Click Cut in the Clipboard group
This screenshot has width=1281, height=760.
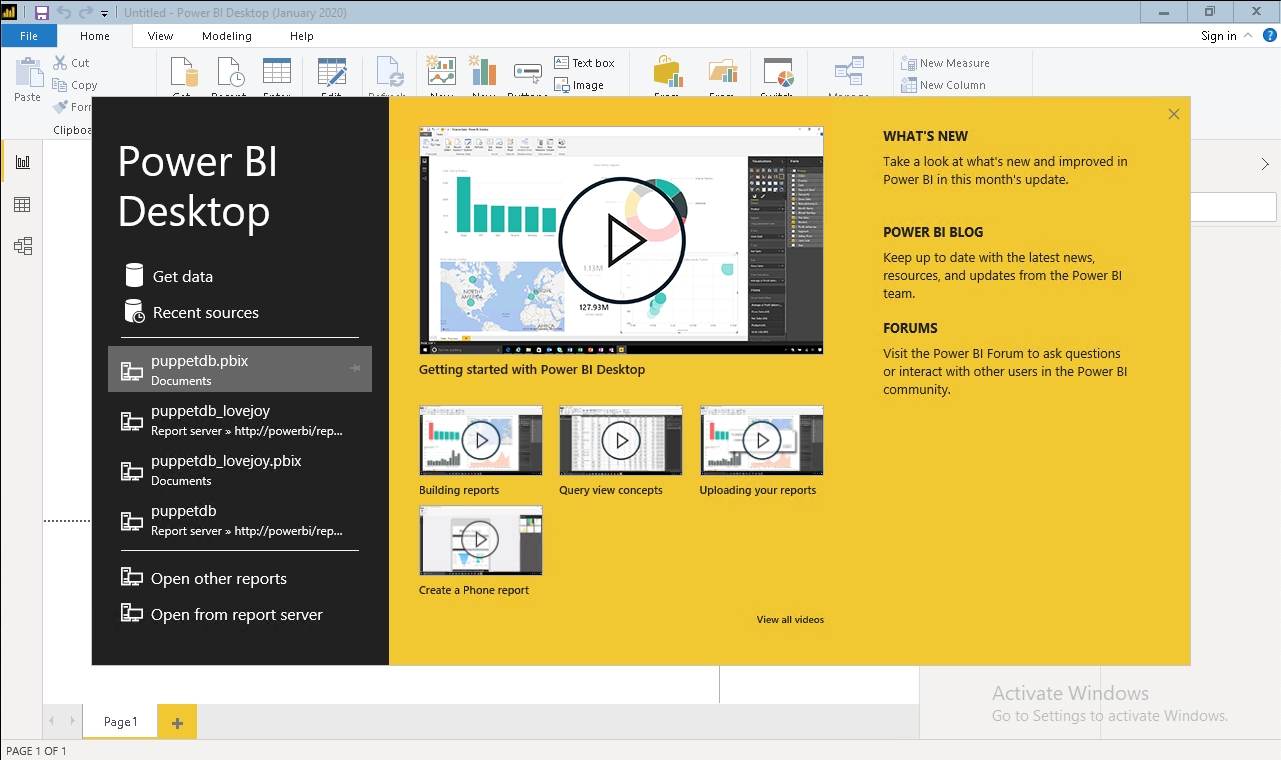[72, 63]
